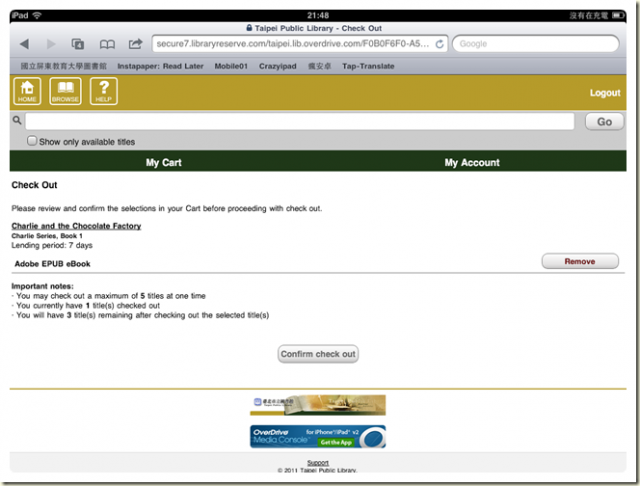Tap the padlock in page title
This screenshot has width=640, height=486.
point(249,28)
